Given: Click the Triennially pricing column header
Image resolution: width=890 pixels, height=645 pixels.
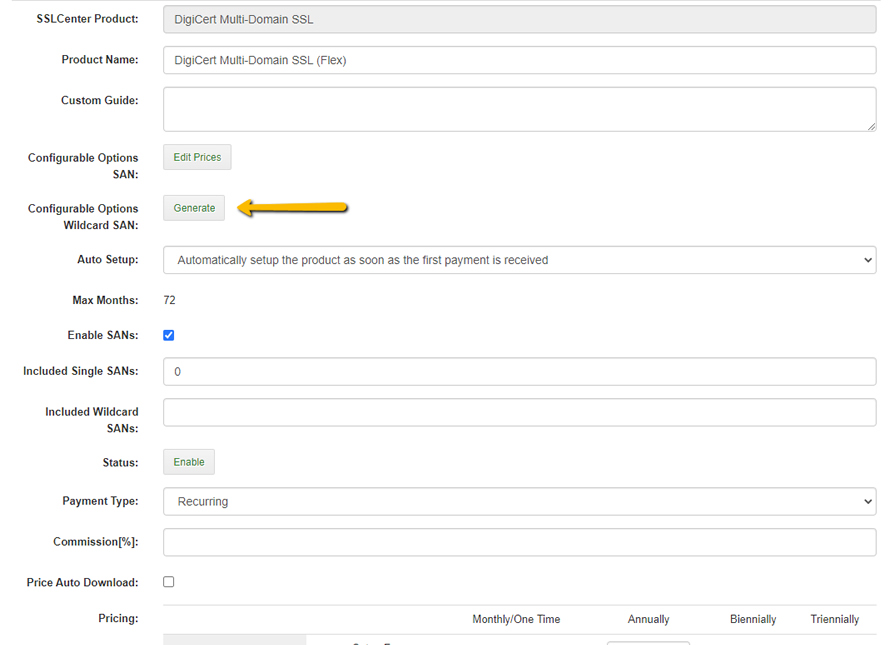Looking at the screenshot, I should click(834, 619).
